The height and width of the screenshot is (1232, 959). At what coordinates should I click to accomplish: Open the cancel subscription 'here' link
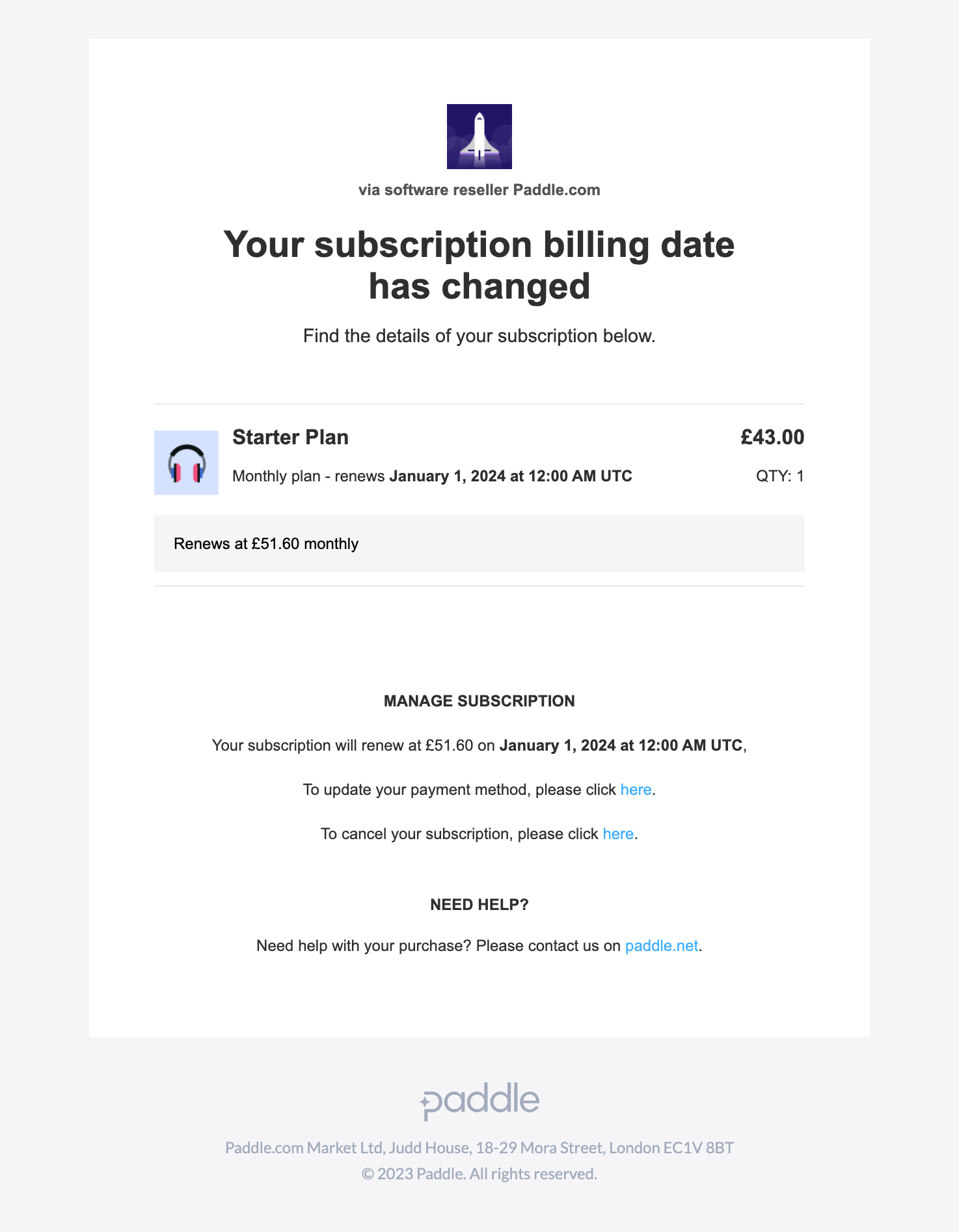[618, 834]
